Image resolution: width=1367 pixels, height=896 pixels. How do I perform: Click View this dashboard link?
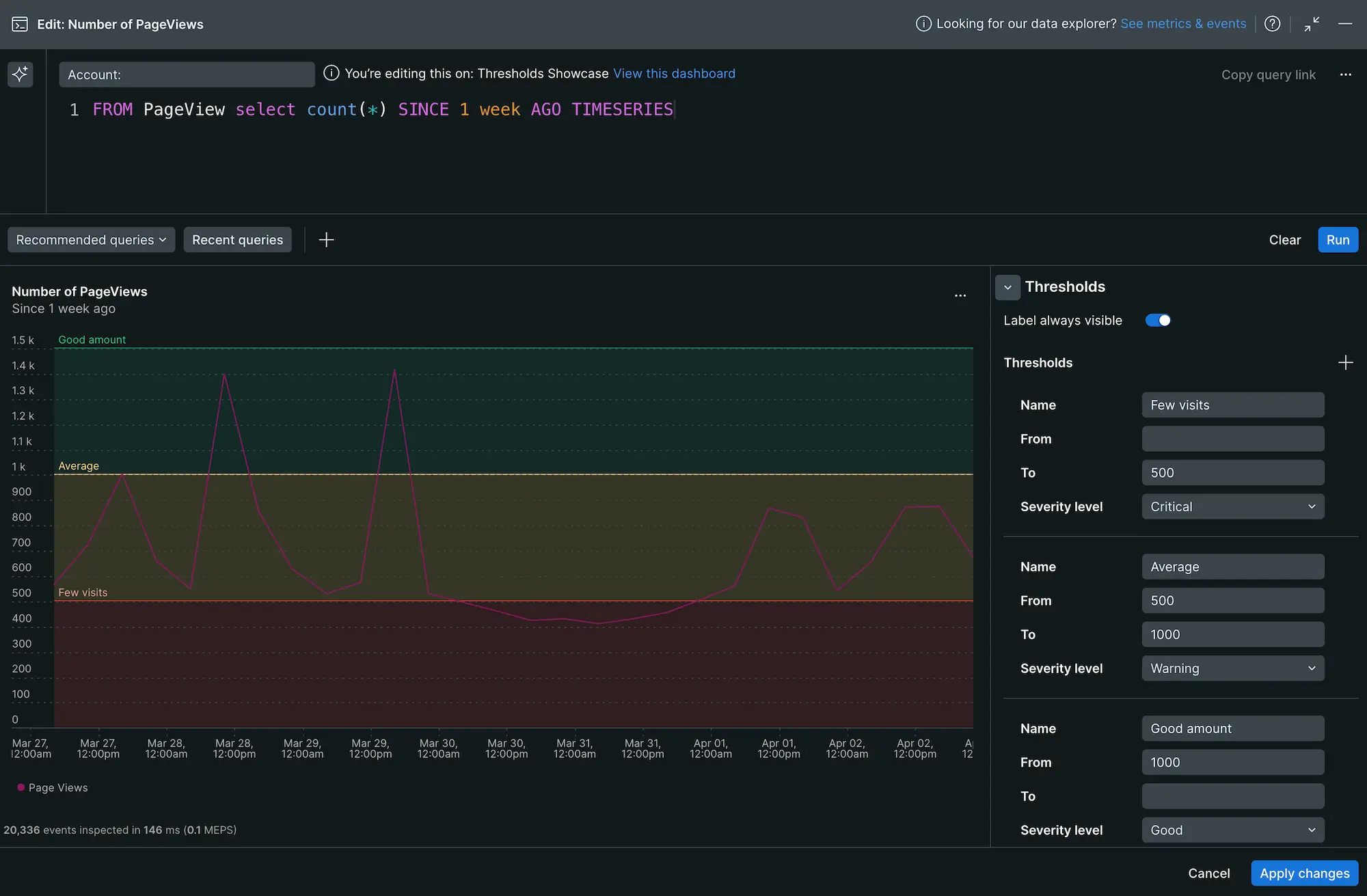(674, 74)
